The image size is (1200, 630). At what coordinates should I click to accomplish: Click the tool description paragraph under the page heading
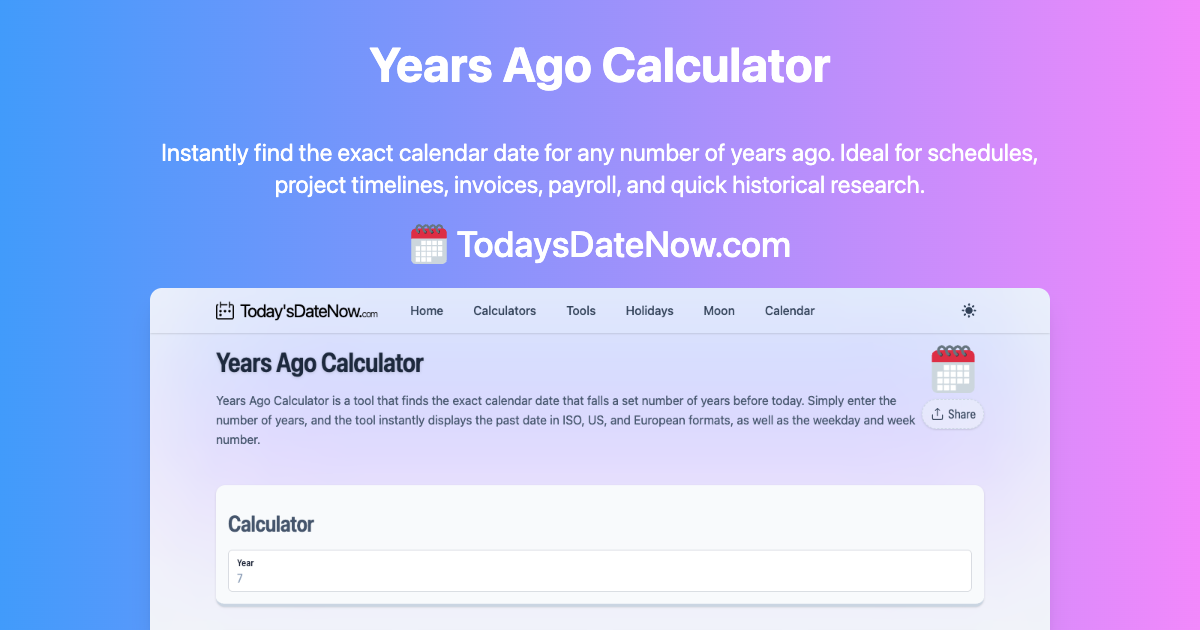click(x=565, y=420)
